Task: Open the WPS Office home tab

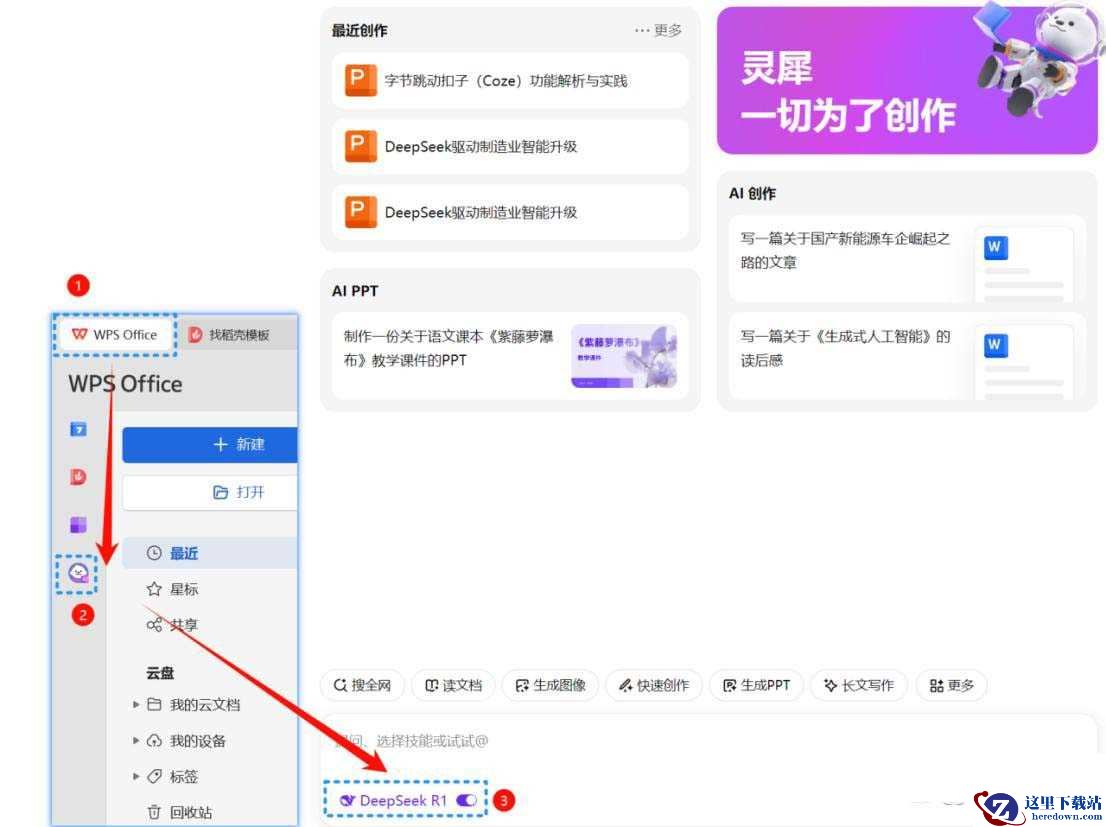Action: point(114,334)
